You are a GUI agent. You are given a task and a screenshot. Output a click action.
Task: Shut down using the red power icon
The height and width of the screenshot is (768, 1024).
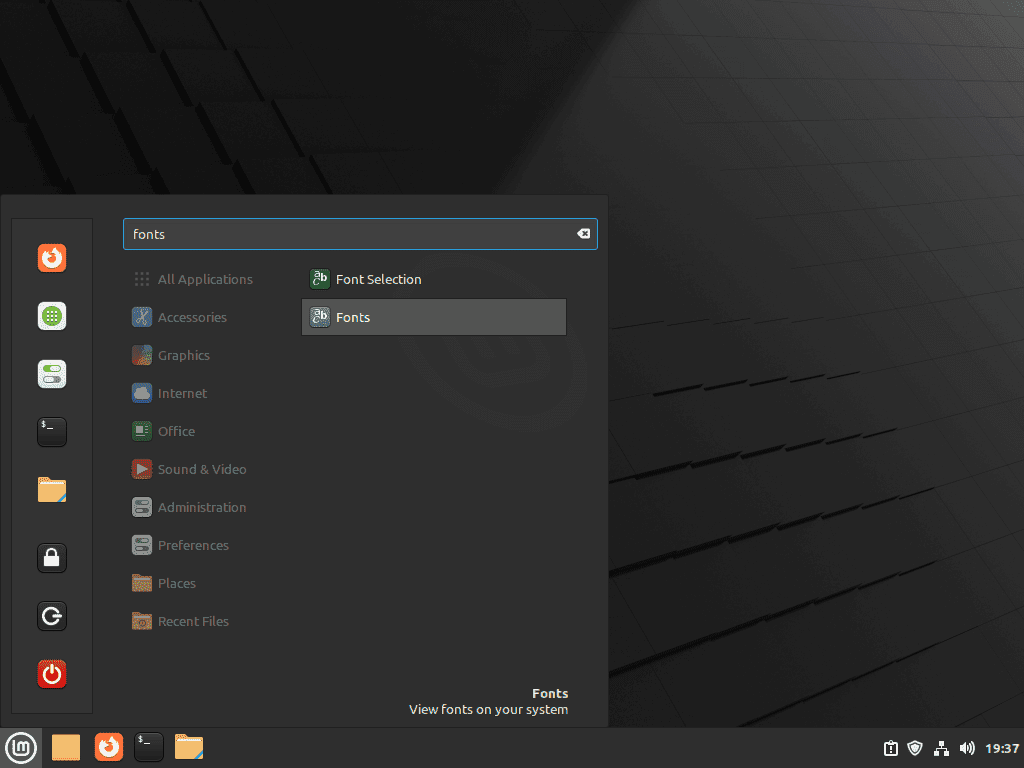51,673
